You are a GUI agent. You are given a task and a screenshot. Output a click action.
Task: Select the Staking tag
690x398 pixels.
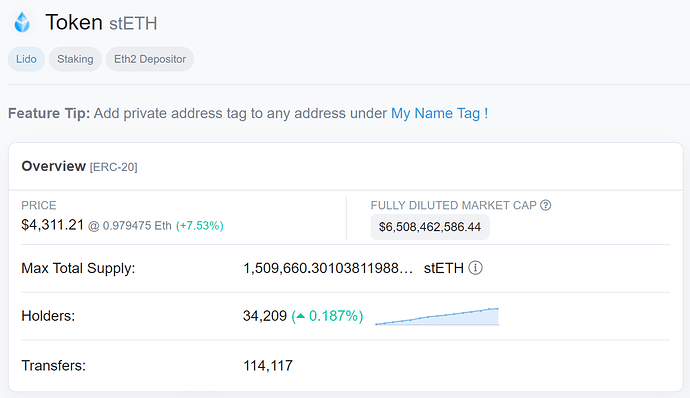pos(75,59)
